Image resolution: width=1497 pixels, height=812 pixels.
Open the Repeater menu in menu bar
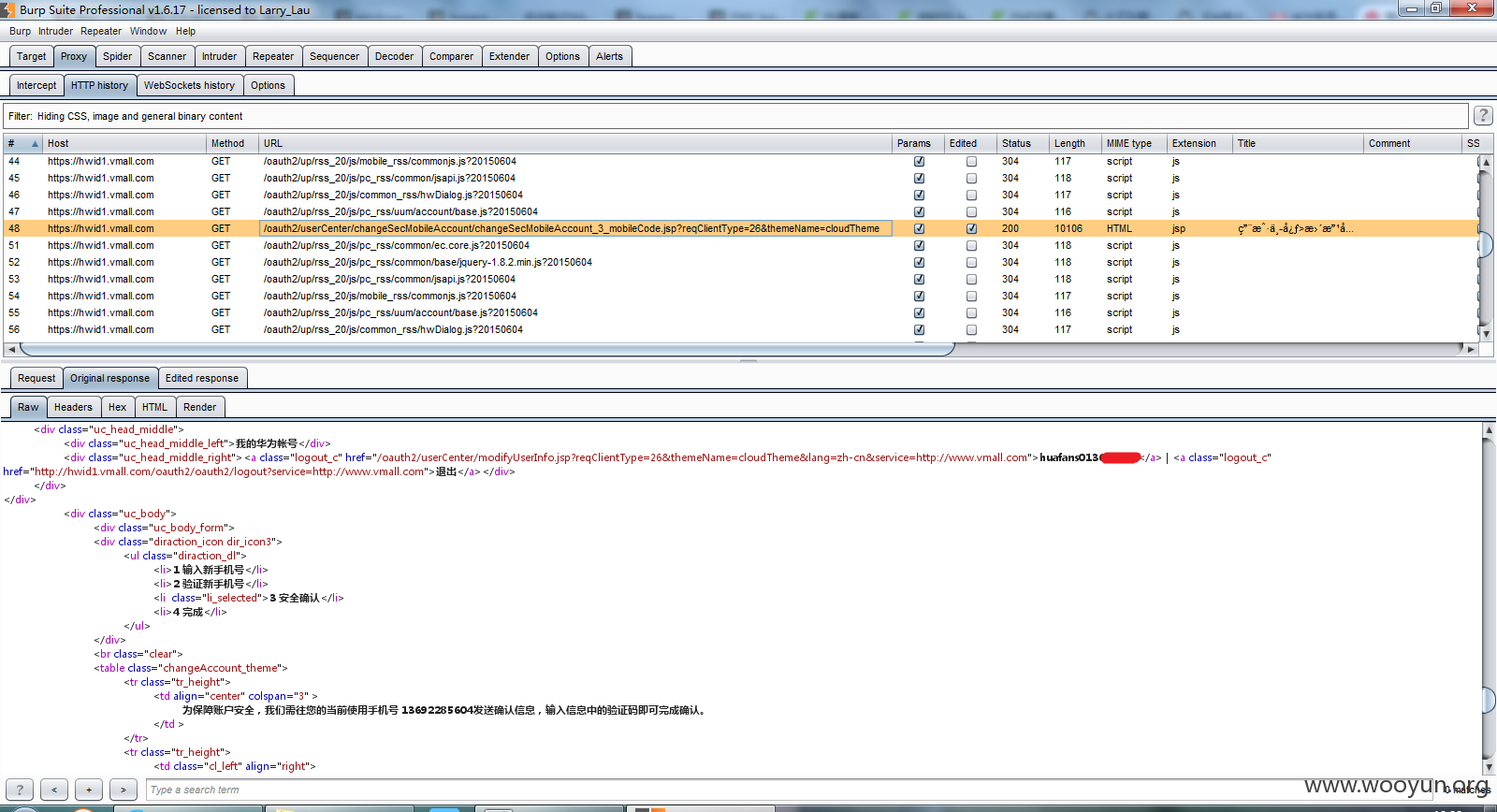pos(101,31)
